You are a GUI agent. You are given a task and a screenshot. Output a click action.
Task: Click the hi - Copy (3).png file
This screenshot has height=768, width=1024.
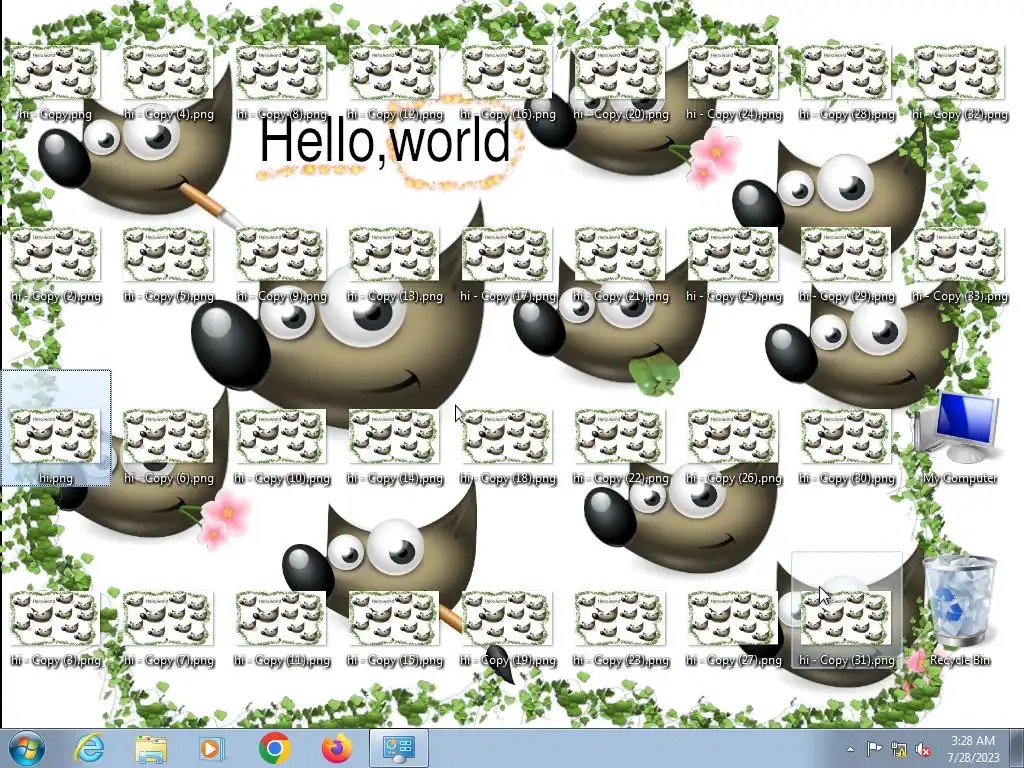point(56,629)
